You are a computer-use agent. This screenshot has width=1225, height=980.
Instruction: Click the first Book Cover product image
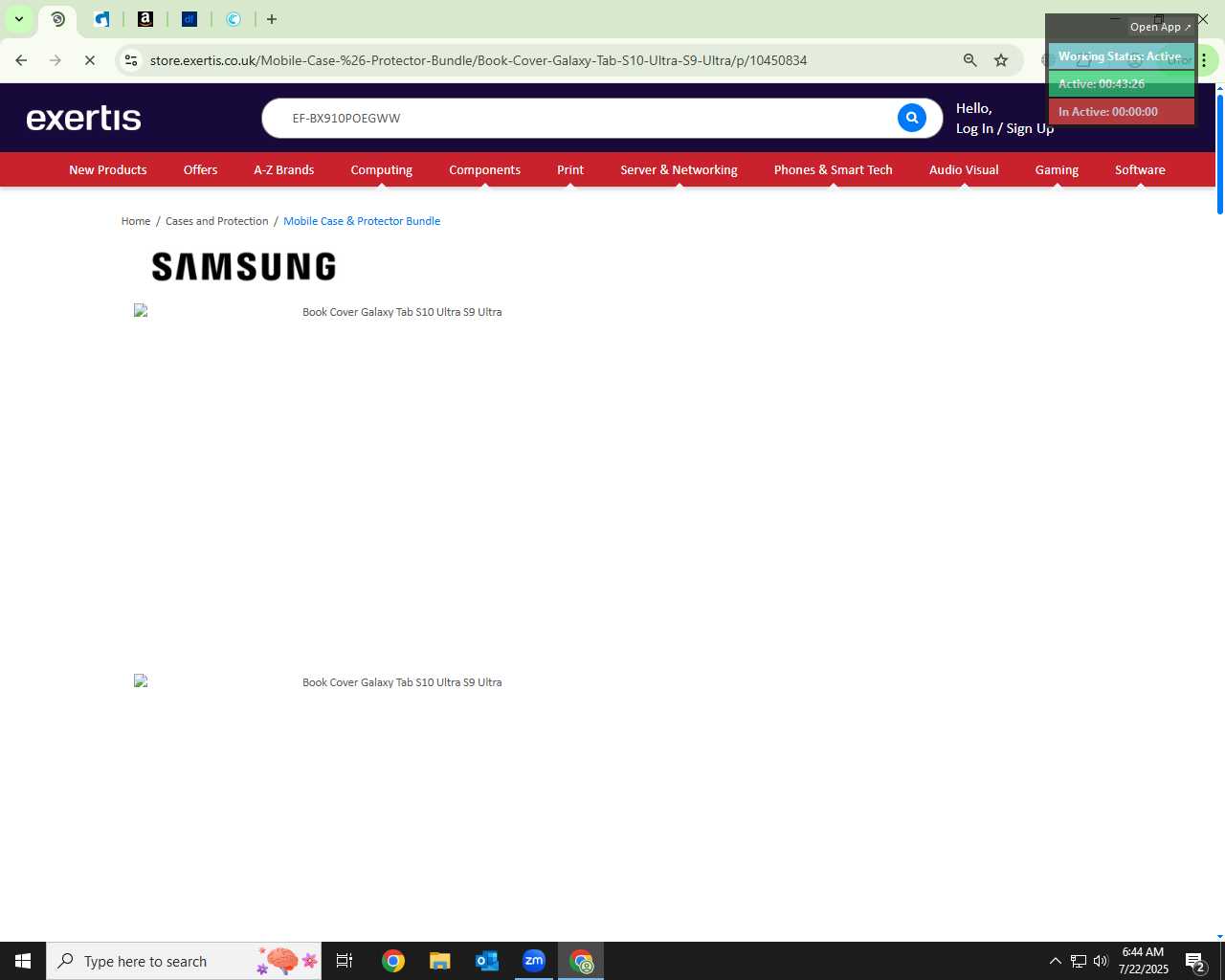[x=318, y=312]
